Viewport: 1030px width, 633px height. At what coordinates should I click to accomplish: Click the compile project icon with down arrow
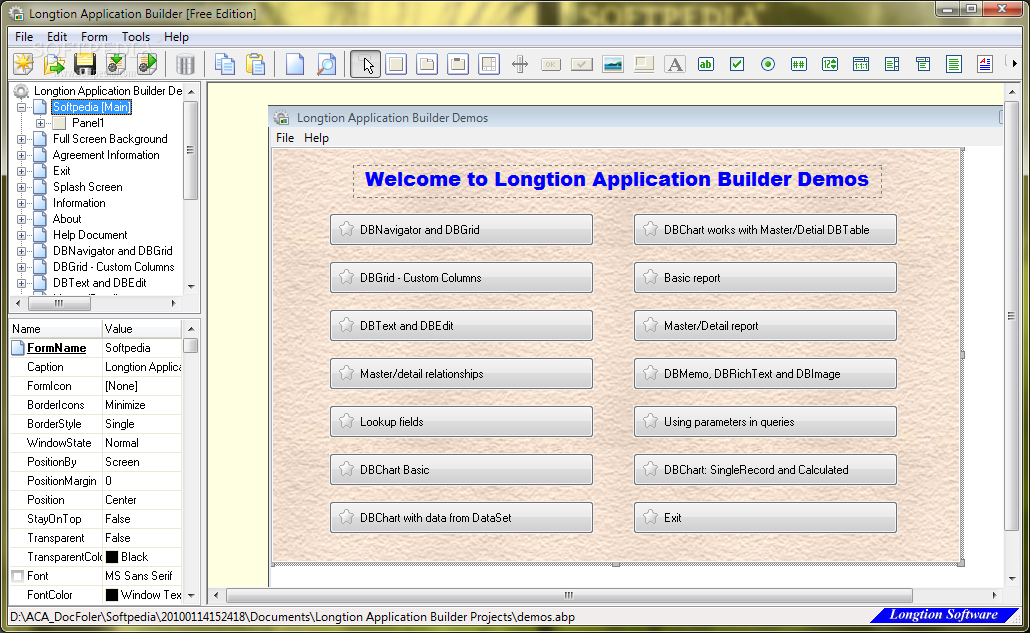[116, 64]
